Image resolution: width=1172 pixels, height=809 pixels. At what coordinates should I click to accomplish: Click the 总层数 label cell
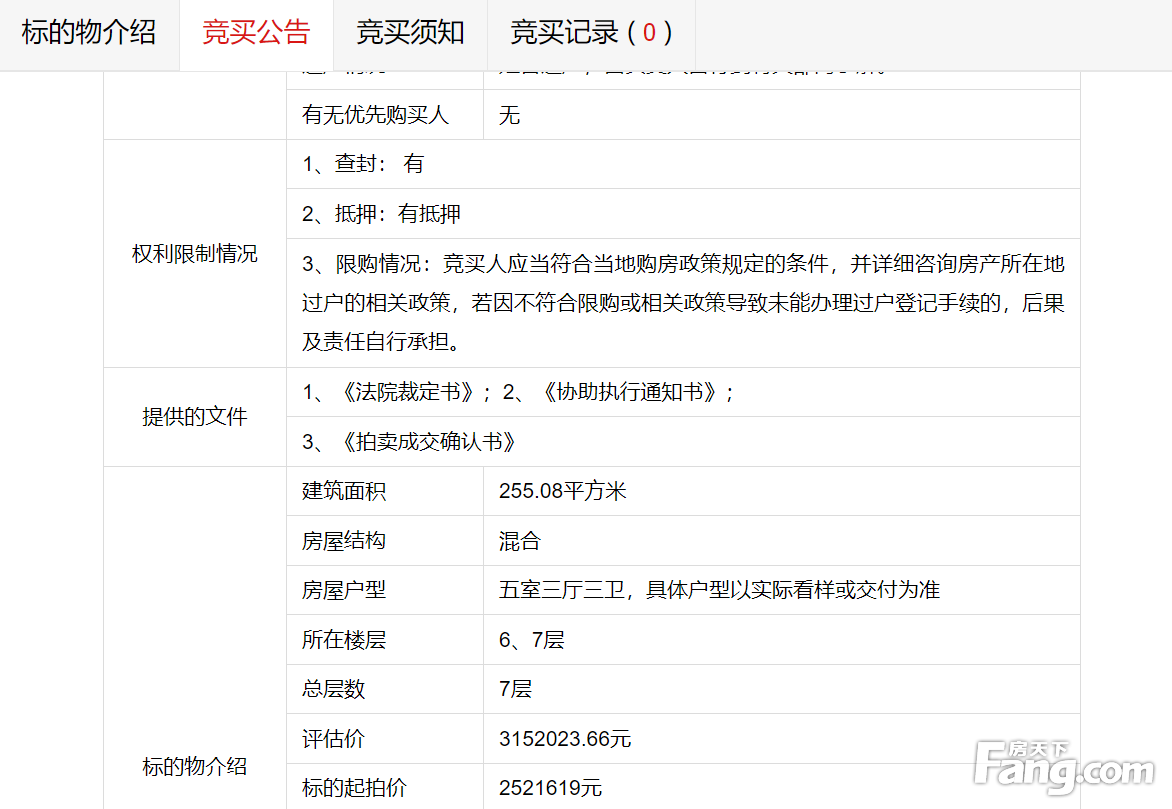click(x=334, y=689)
